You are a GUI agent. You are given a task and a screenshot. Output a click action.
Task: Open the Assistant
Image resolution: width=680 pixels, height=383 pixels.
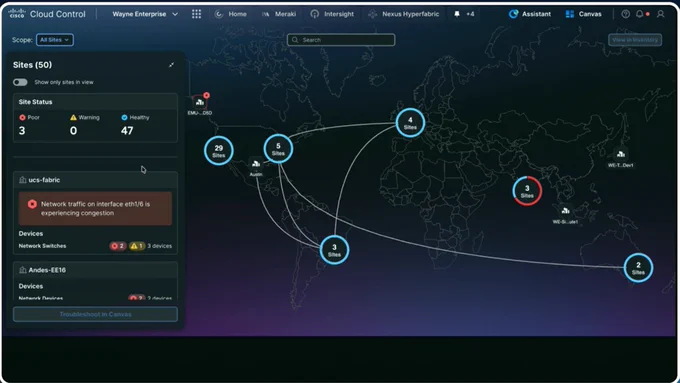coord(530,14)
